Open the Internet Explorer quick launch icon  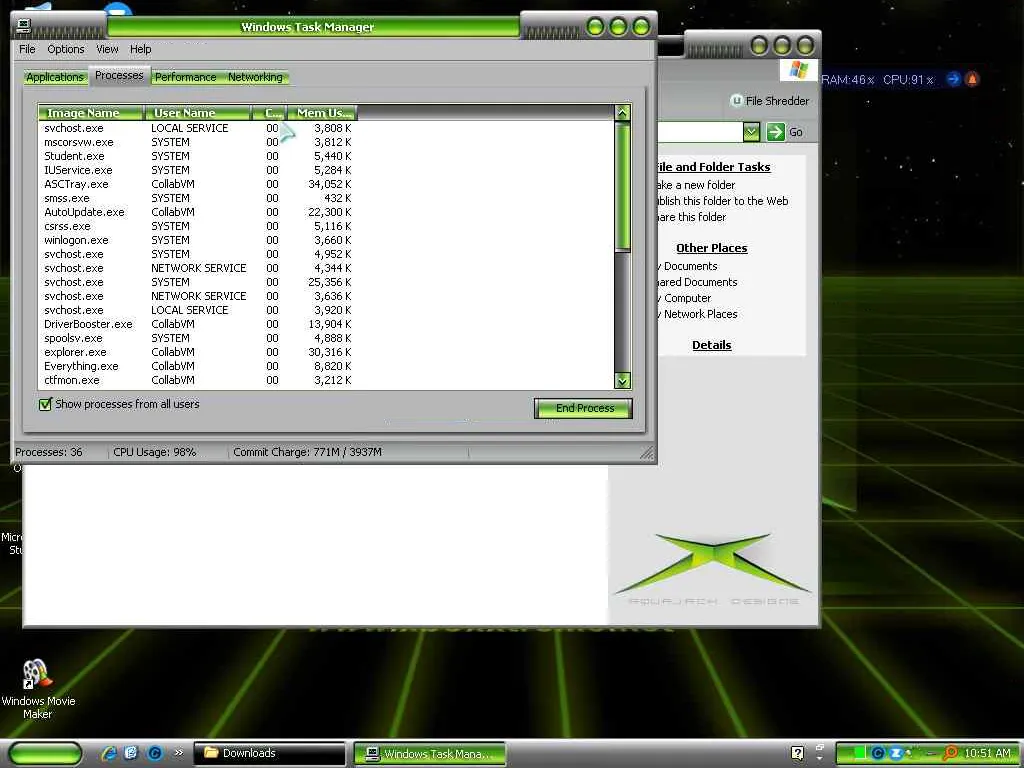point(109,753)
